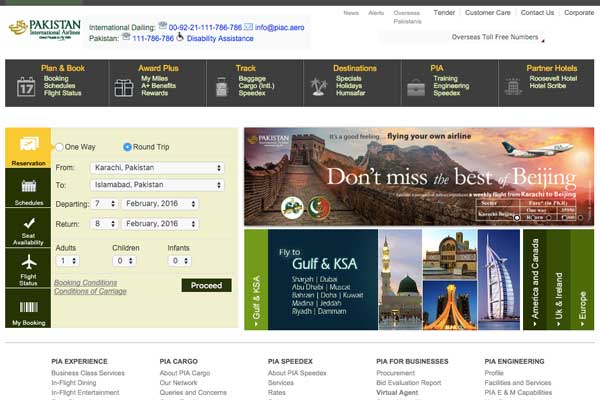This screenshot has height=400, width=600.
Task: Open the Booking Conditions link
Action: pyautogui.click(x=85, y=282)
